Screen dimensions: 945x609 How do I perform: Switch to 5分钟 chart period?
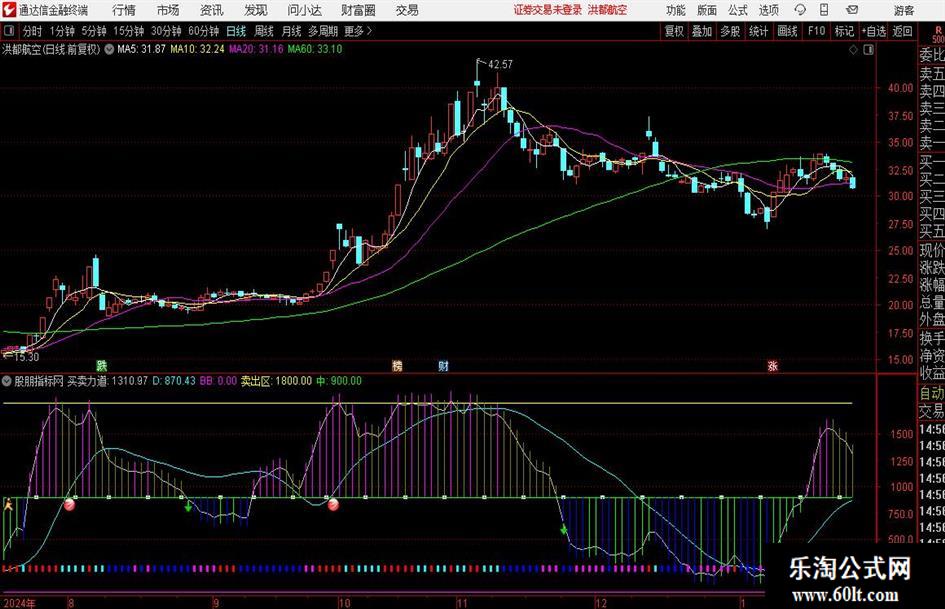pos(93,31)
